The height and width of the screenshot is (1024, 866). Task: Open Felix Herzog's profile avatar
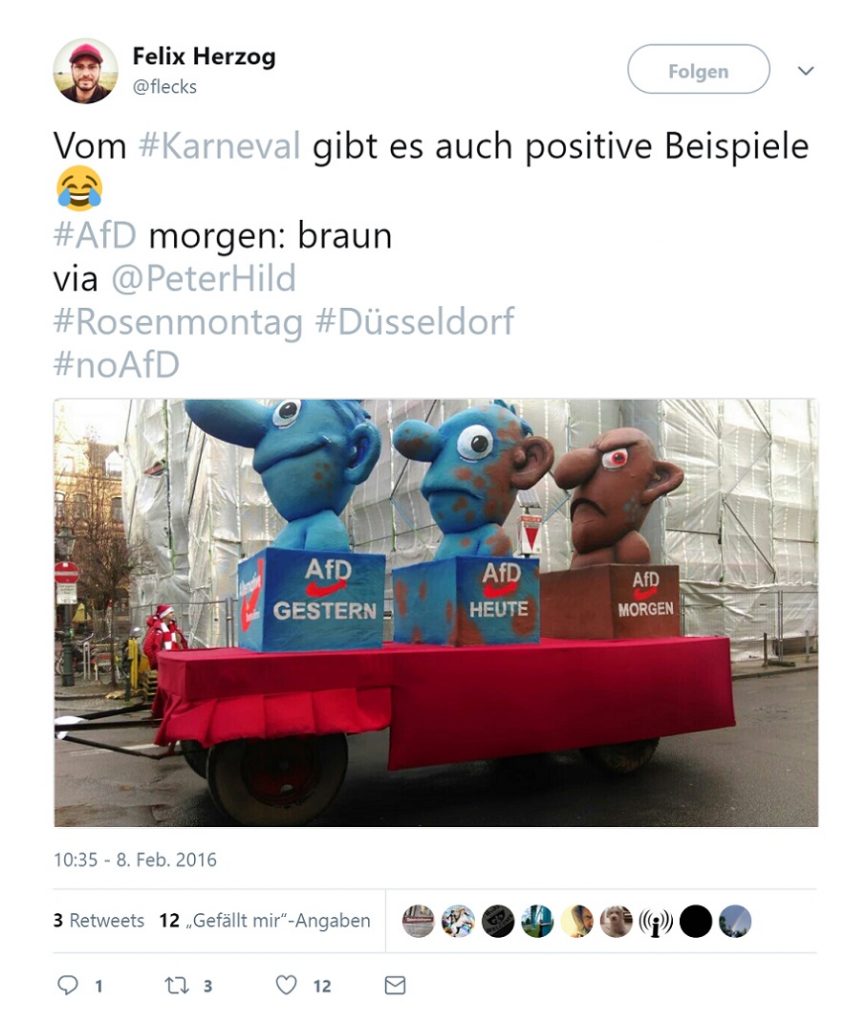pos(86,71)
